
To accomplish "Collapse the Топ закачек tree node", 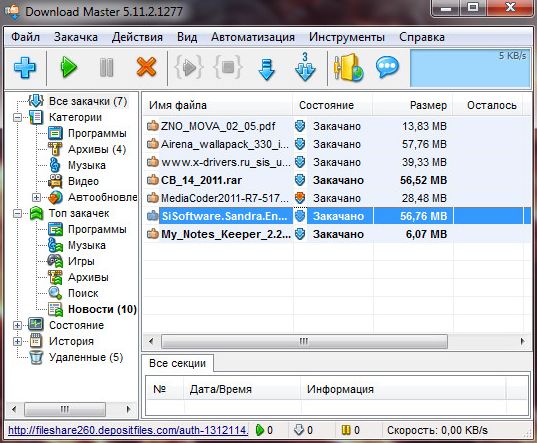I will (17, 214).
